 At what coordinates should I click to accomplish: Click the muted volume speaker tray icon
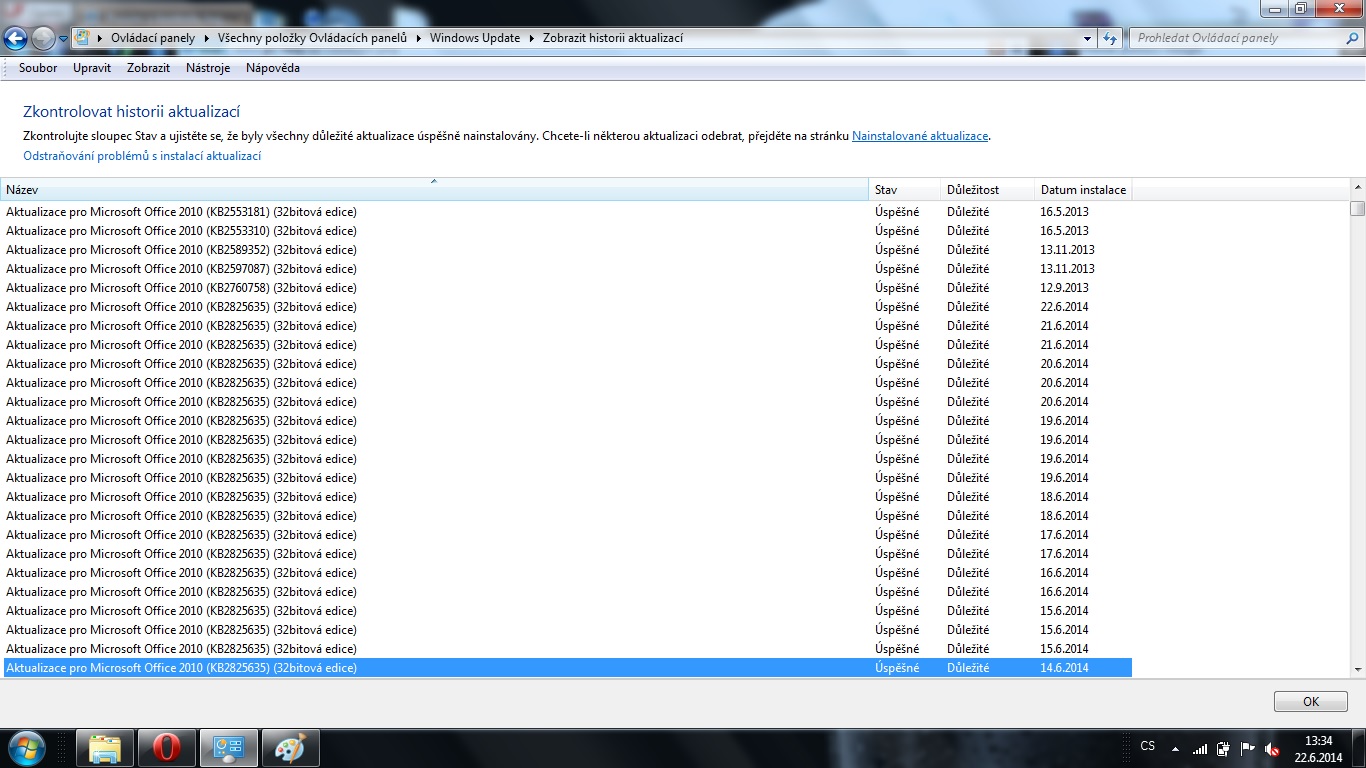click(x=1272, y=748)
